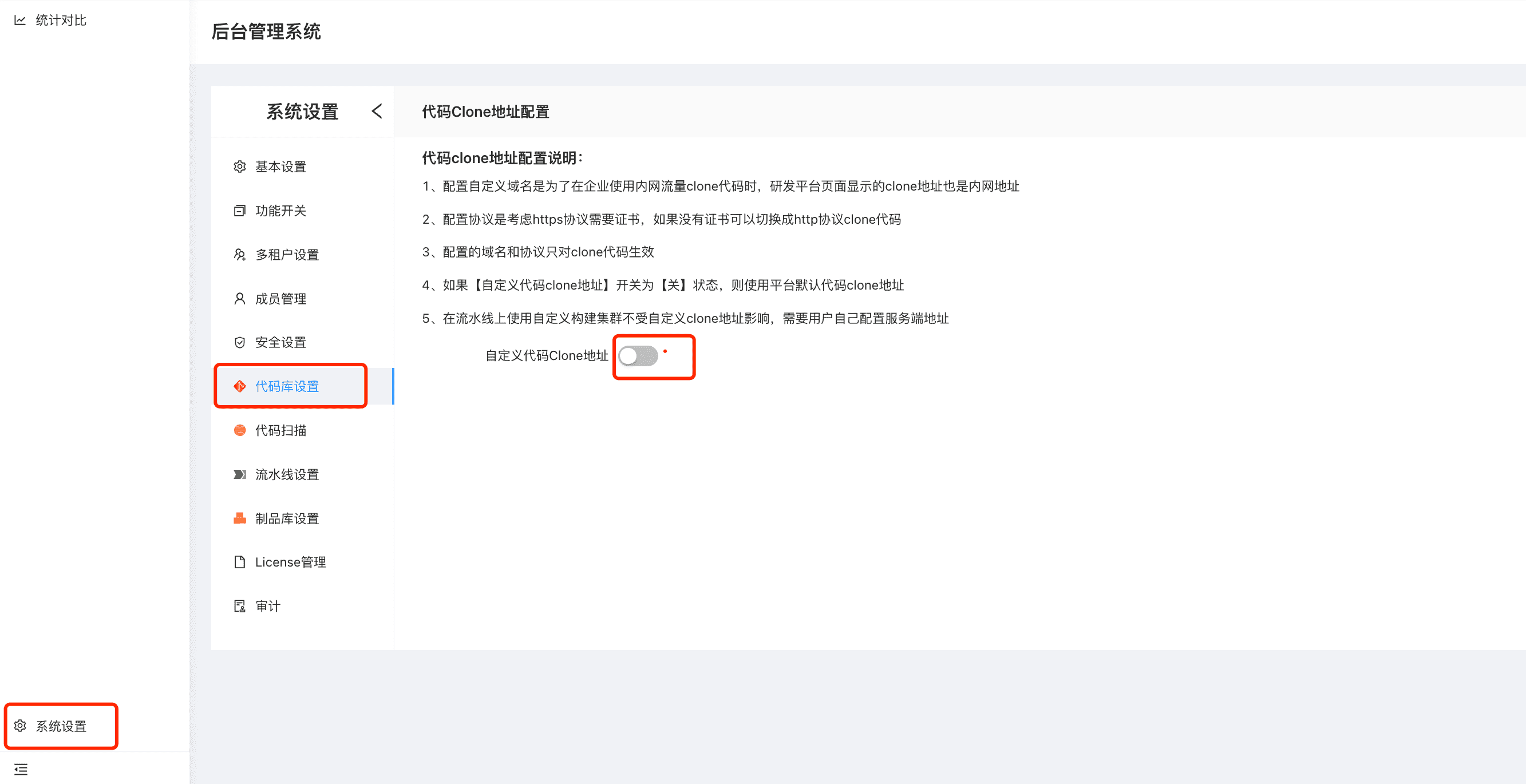Select the 统计对比 chart icon
Image resolution: width=1526 pixels, height=784 pixels.
click(x=20, y=19)
